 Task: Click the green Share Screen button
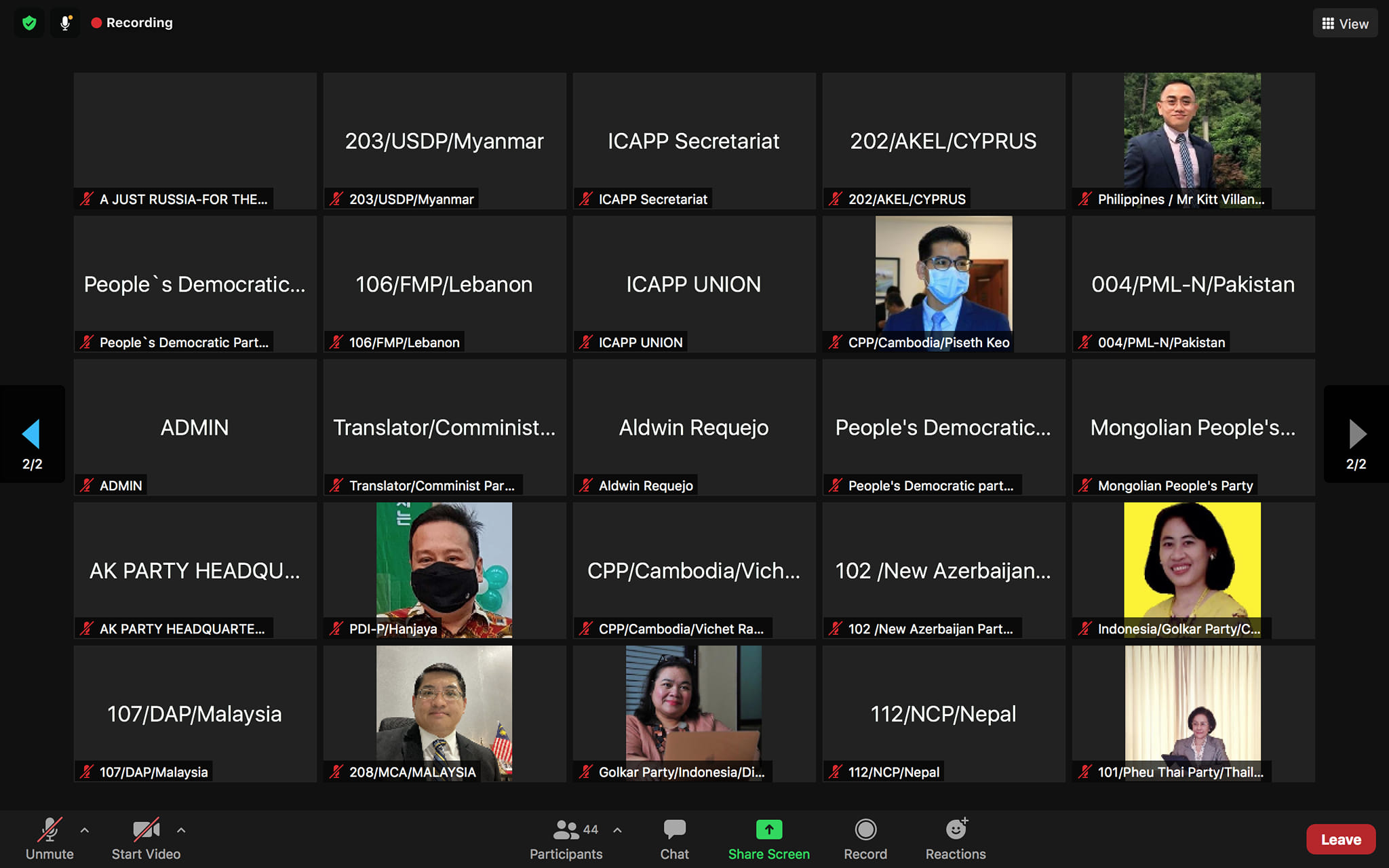coord(768,839)
